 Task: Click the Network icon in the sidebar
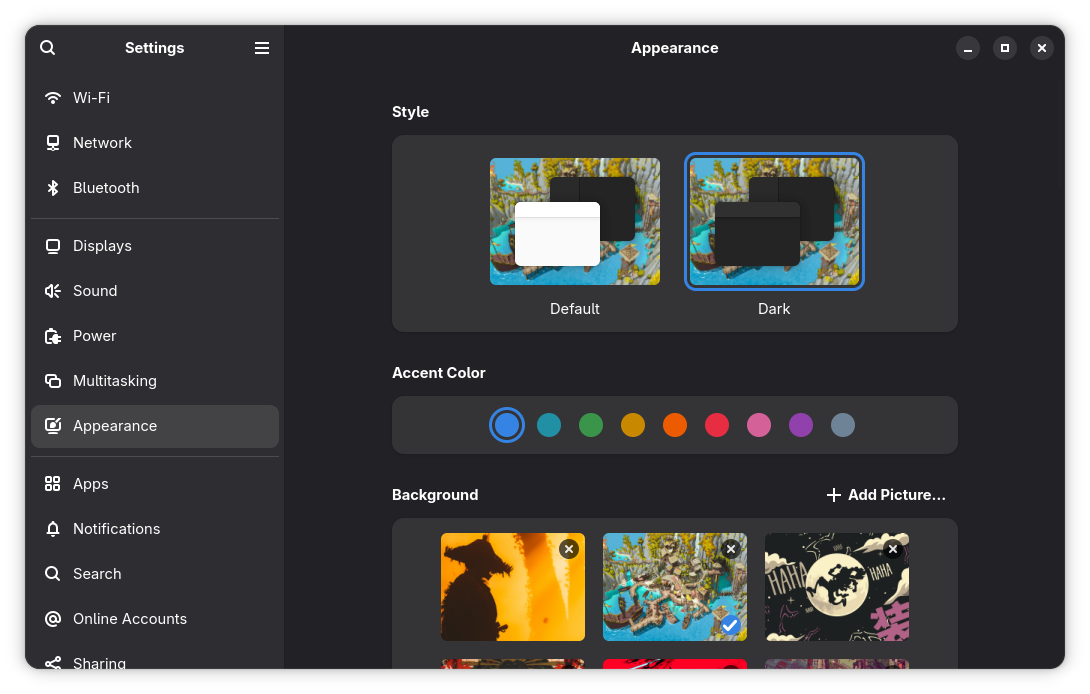tap(53, 143)
